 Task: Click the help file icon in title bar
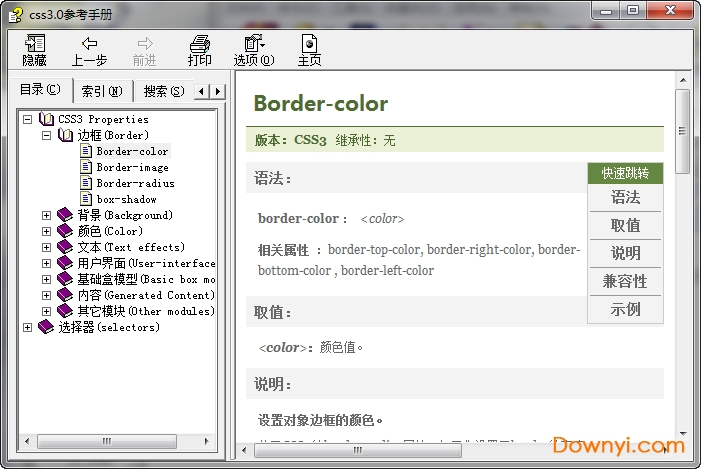click(16, 15)
